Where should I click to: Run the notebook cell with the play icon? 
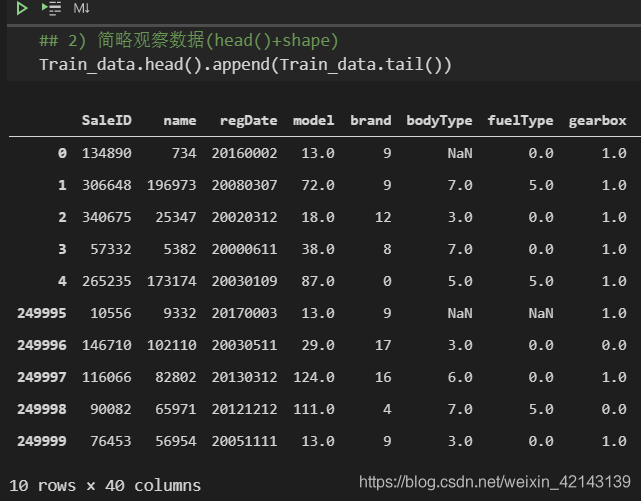coord(22,8)
